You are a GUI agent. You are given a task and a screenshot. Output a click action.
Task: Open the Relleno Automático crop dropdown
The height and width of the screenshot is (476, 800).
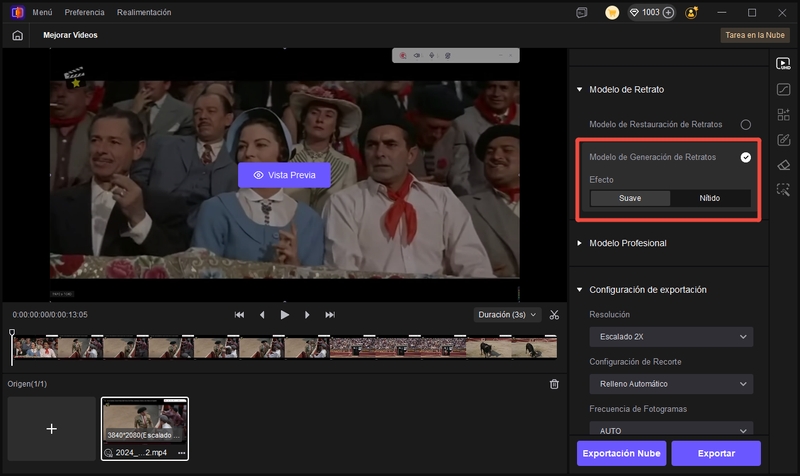coord(669,384)
